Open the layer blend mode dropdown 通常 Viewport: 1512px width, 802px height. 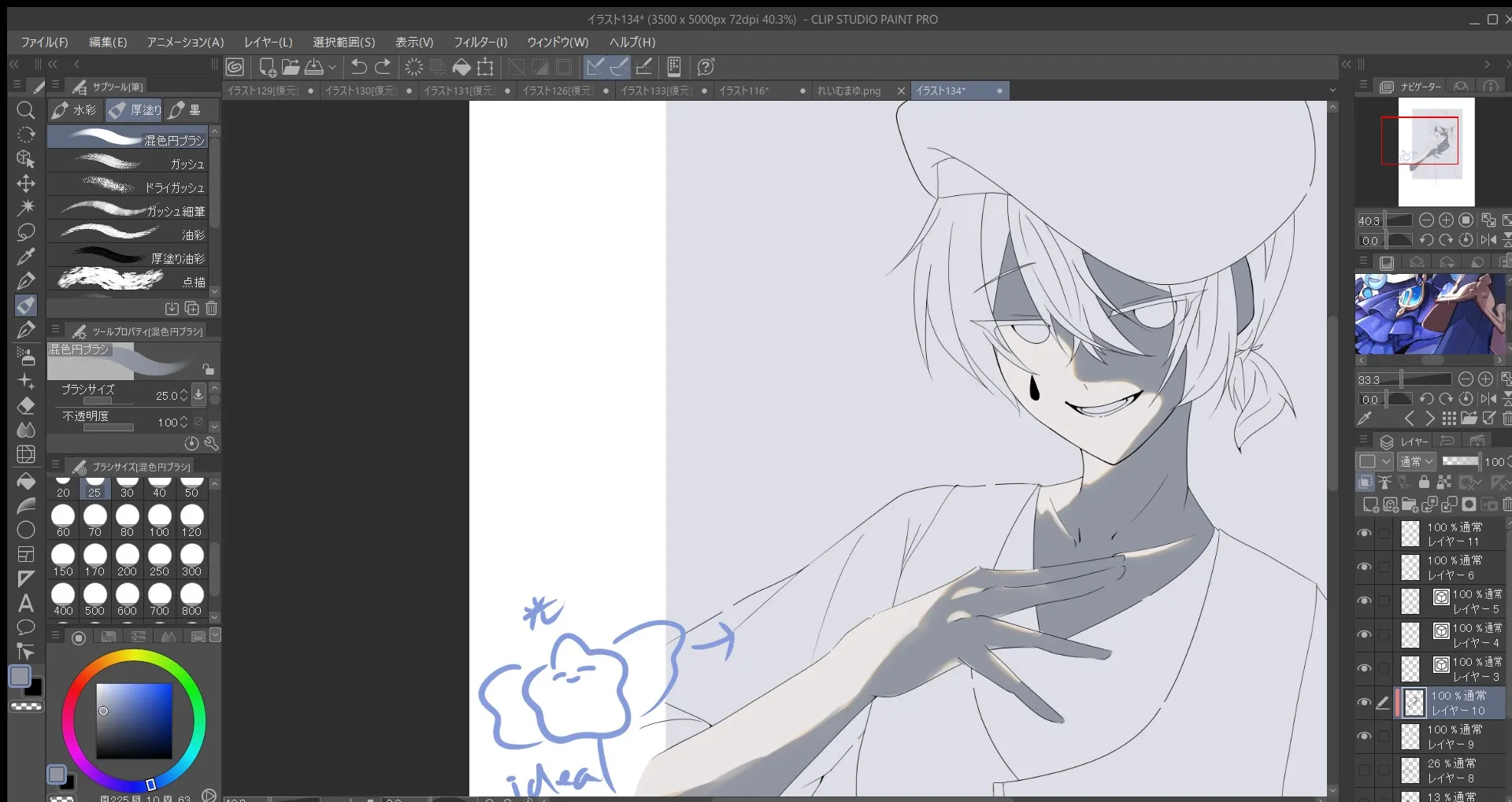(1416, 462)
